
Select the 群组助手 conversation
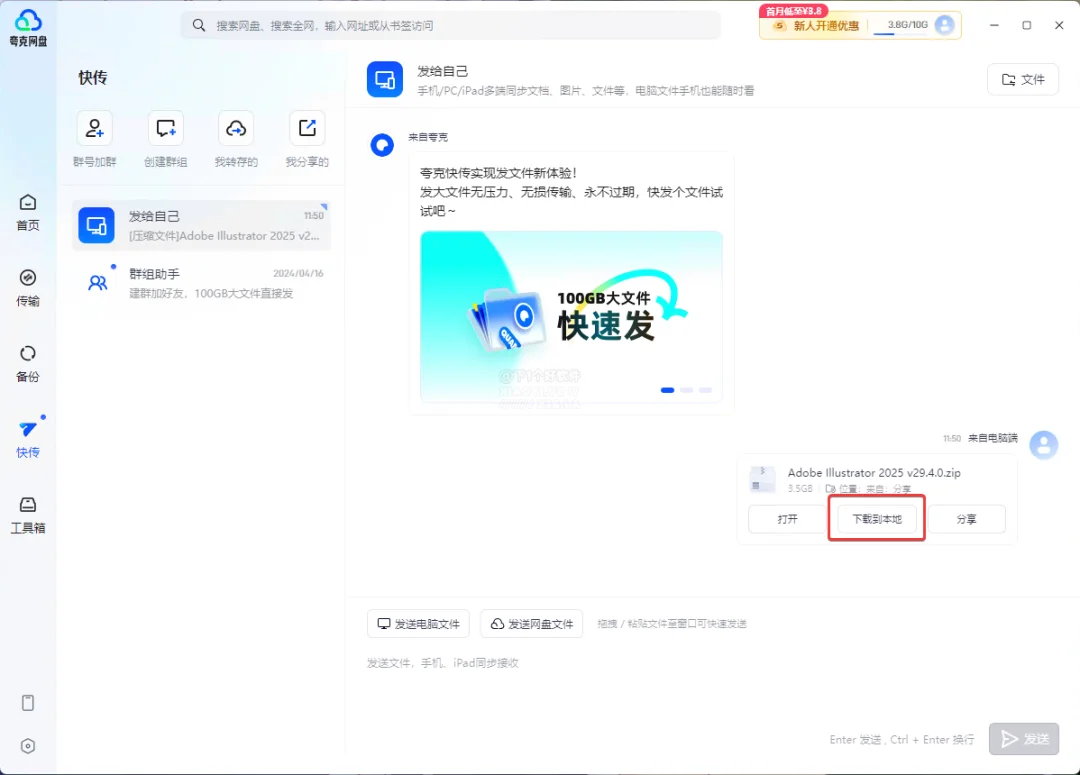coord(201,283)
